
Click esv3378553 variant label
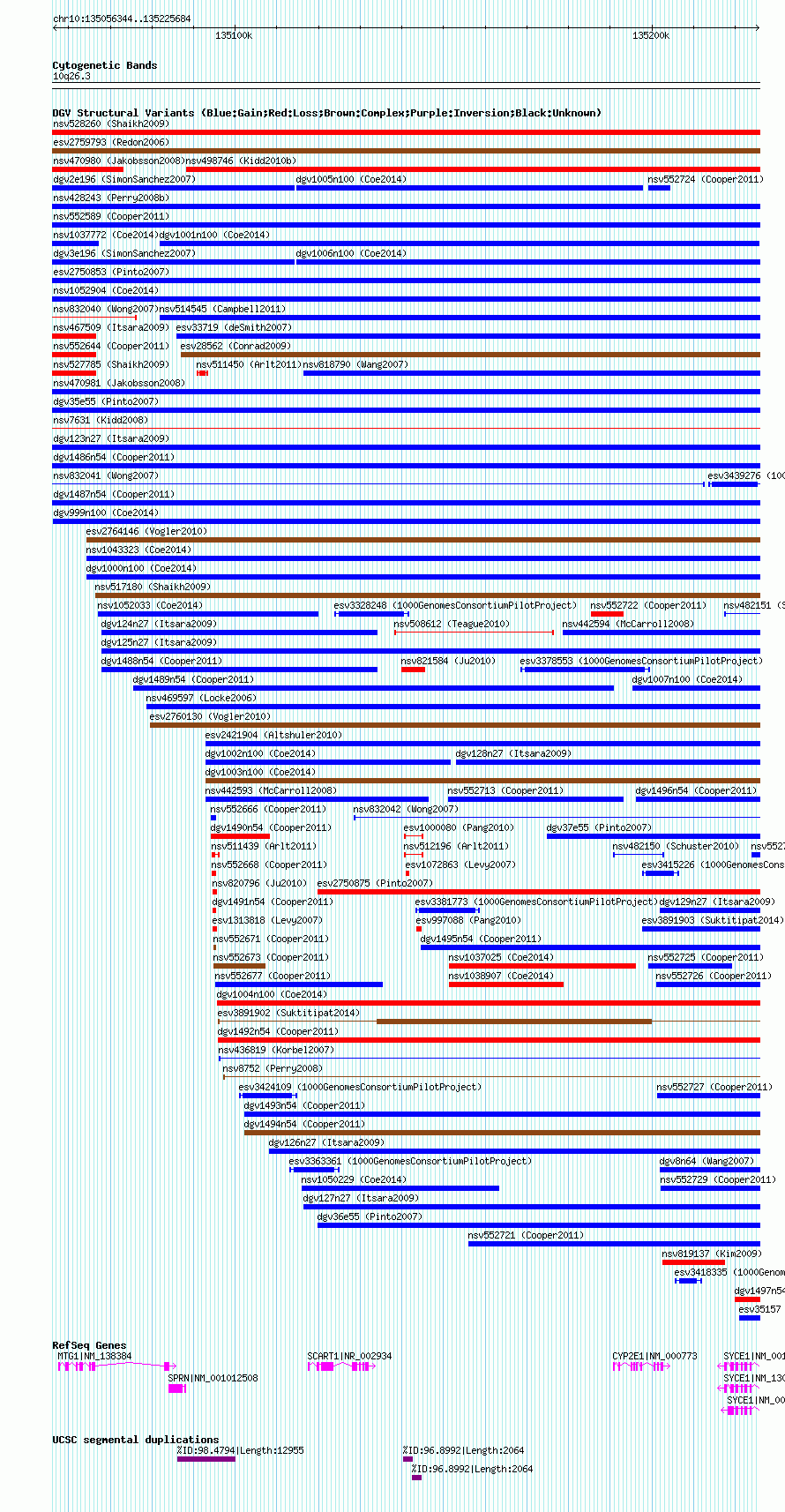coord(641,661)
